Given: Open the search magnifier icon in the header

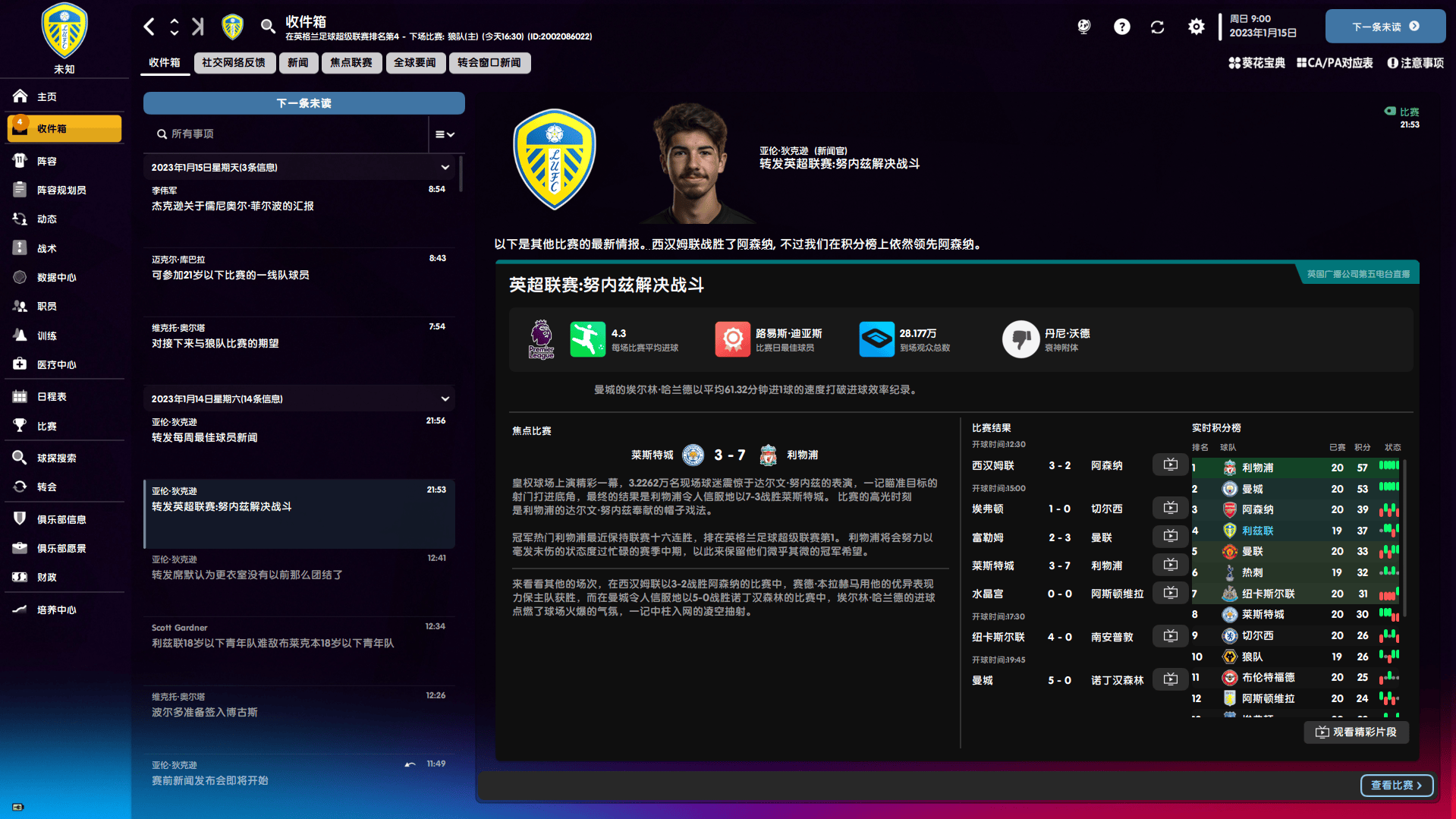Looking at the screenshot, I should (x=268, y=27).
